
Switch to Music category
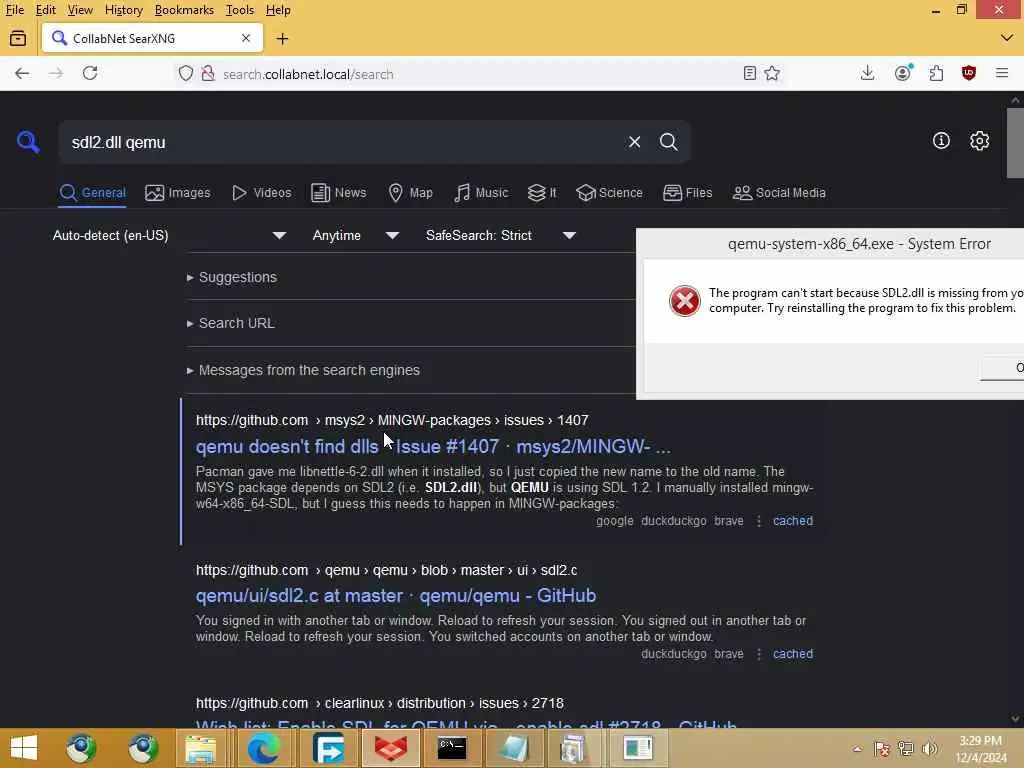click(x=481, y=193)
